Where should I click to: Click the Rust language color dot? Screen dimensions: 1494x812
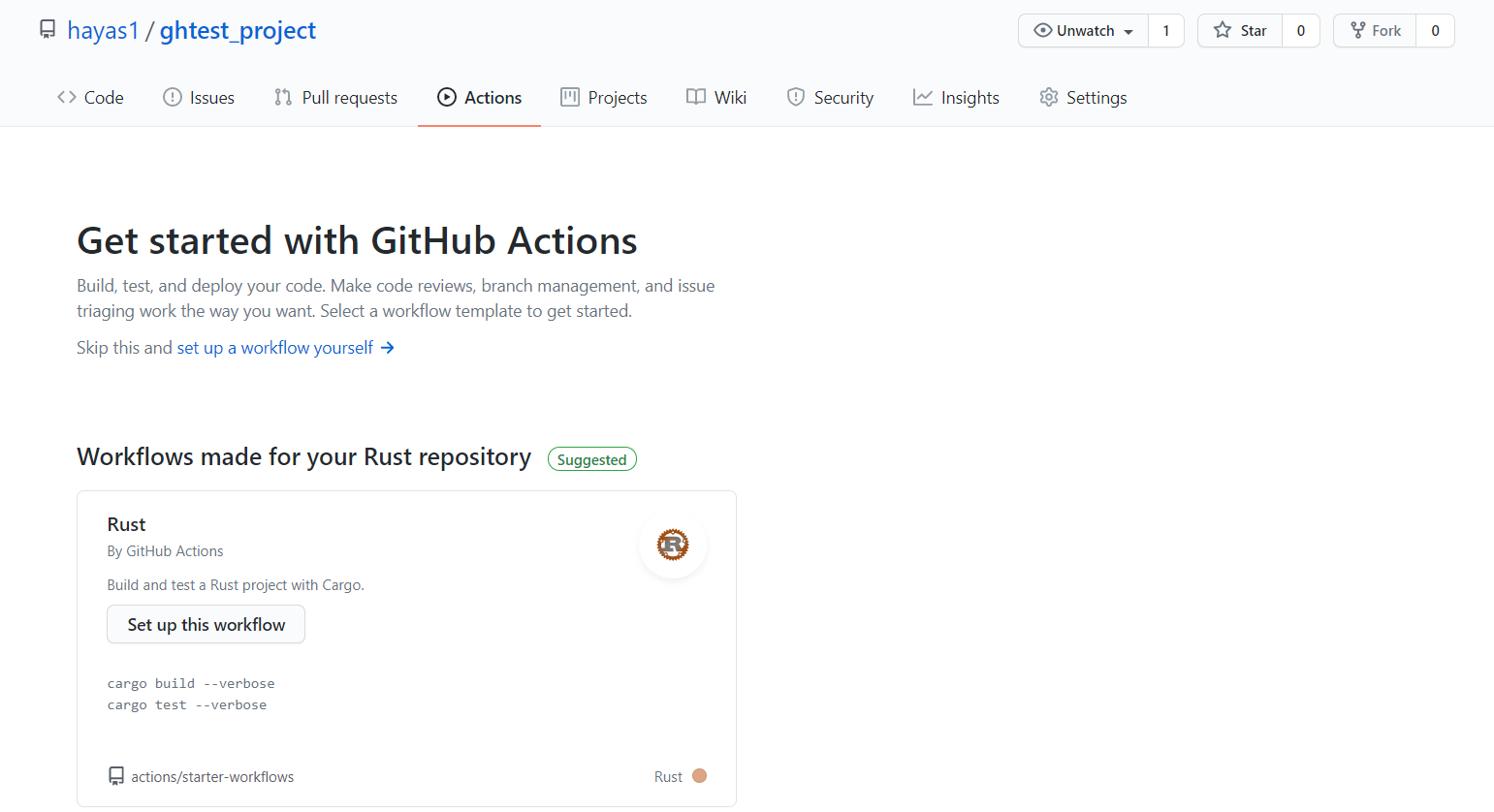pos(700,775)
